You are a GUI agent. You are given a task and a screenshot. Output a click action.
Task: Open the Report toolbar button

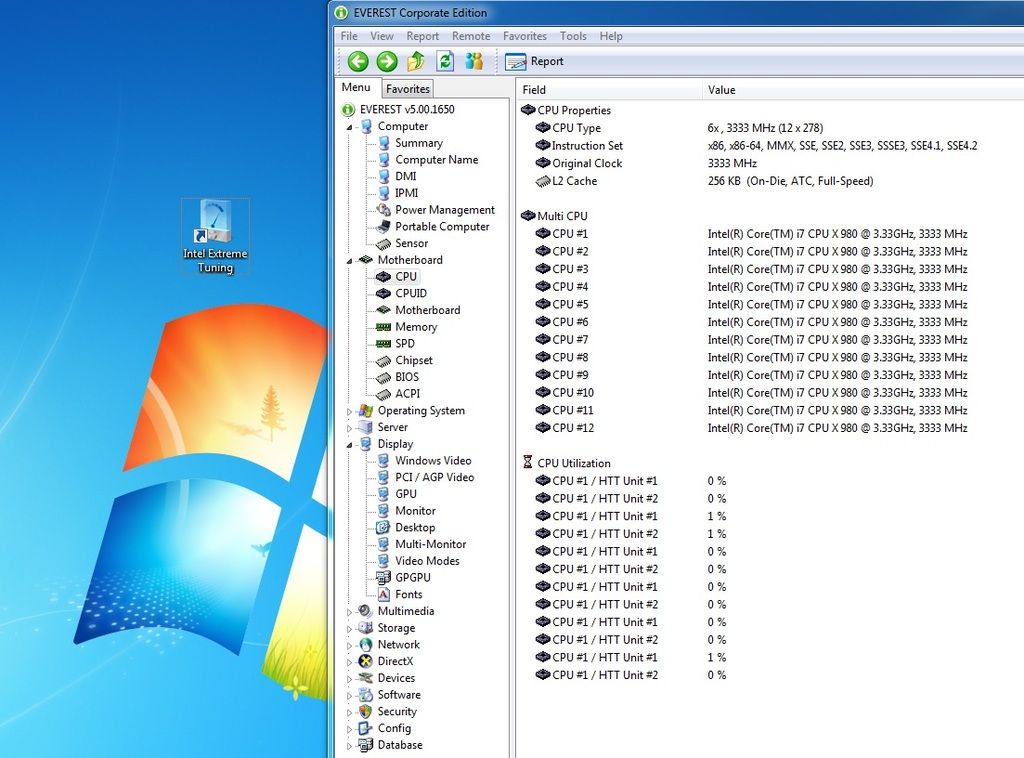click(534, 61)
